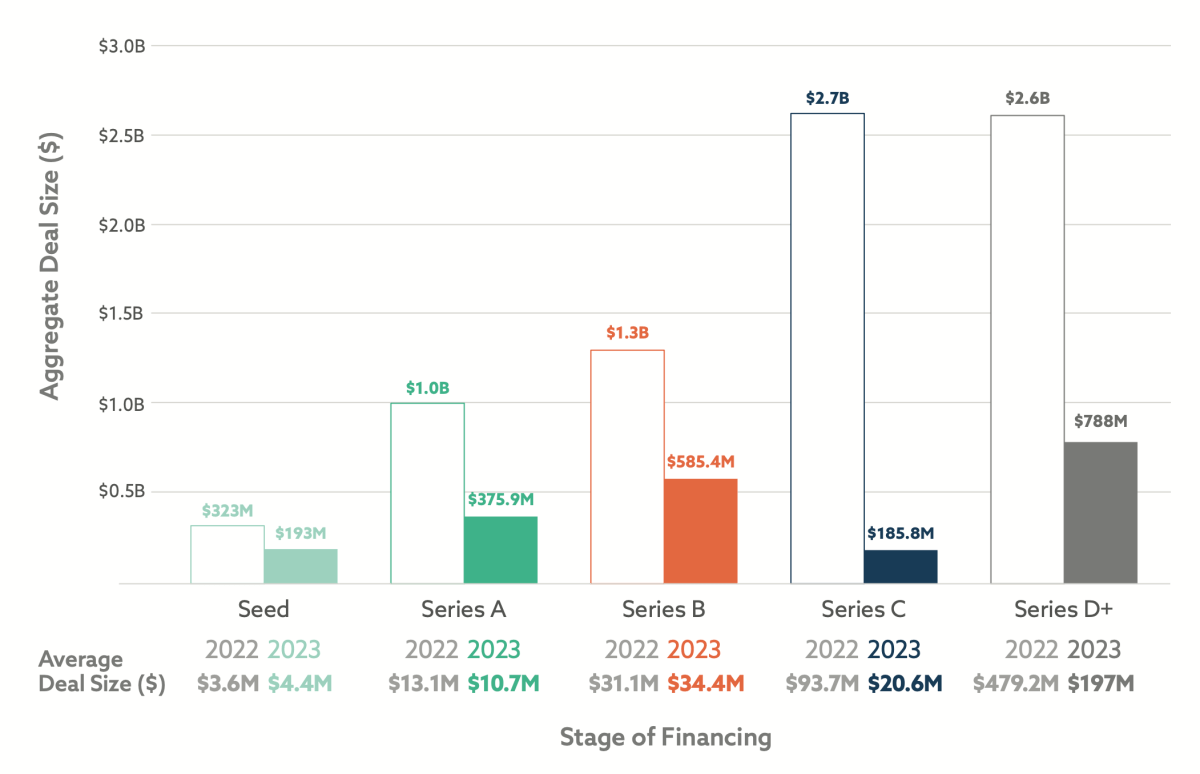Click the navy Series C 2023 bar

tap(901, 567)
